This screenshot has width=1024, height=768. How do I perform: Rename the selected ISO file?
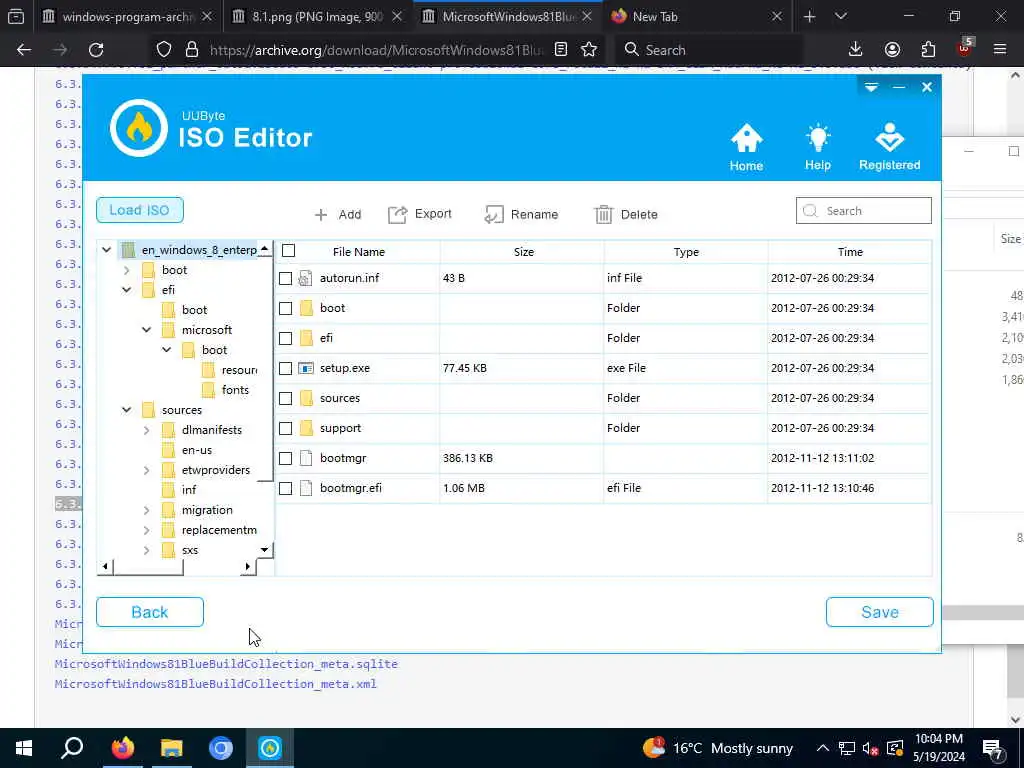coord(521,214)
